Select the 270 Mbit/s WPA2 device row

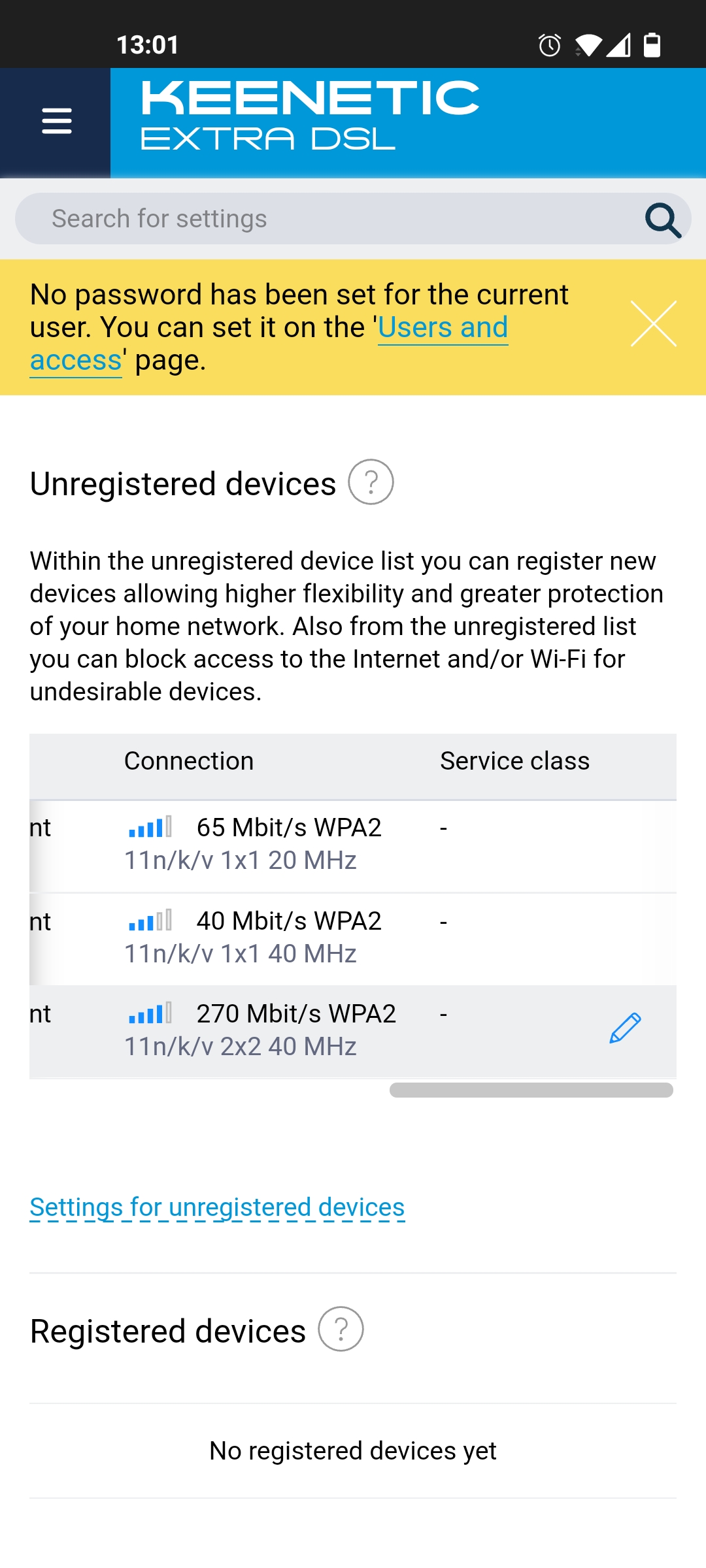point(353,1030)
